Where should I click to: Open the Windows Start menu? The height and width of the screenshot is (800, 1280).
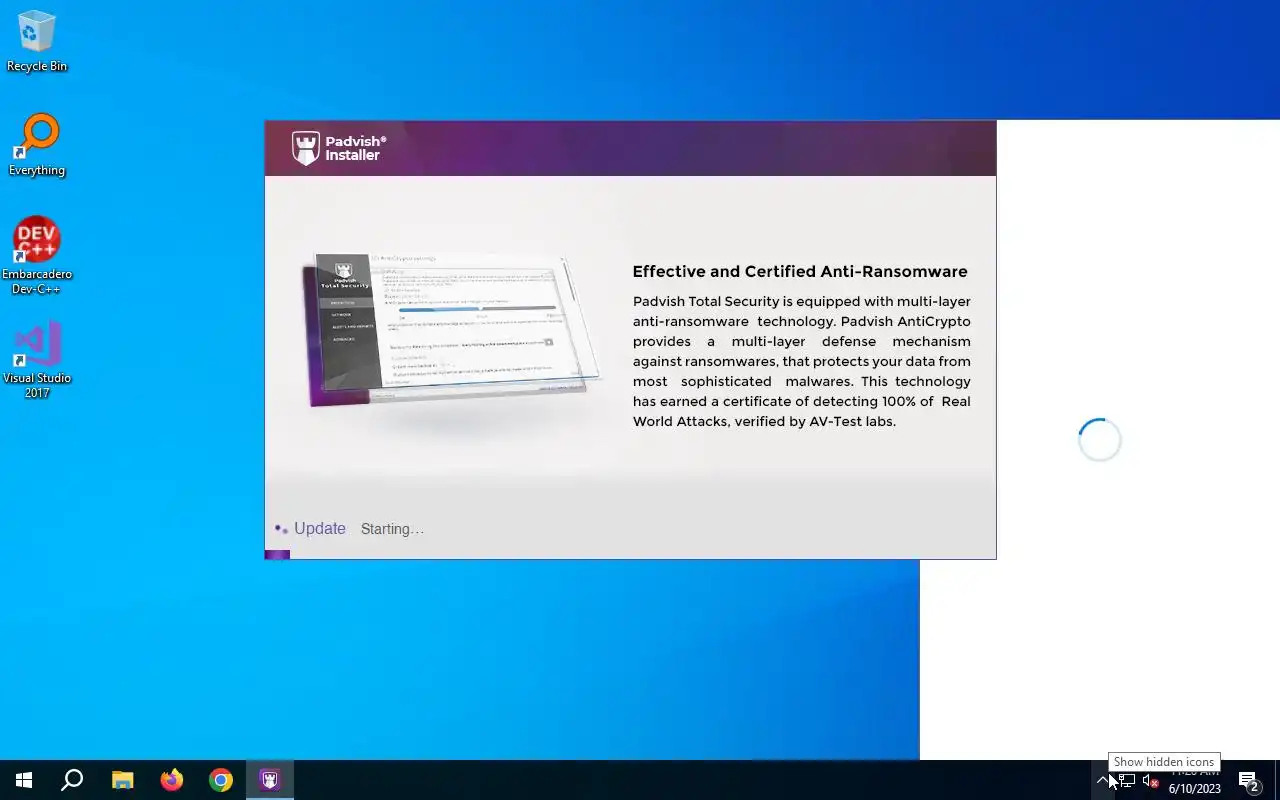click(x=24, y=780)
